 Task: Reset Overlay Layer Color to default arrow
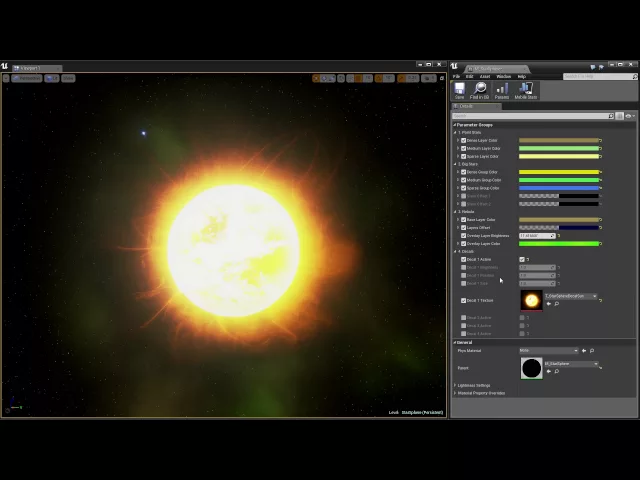coord(601,244)
